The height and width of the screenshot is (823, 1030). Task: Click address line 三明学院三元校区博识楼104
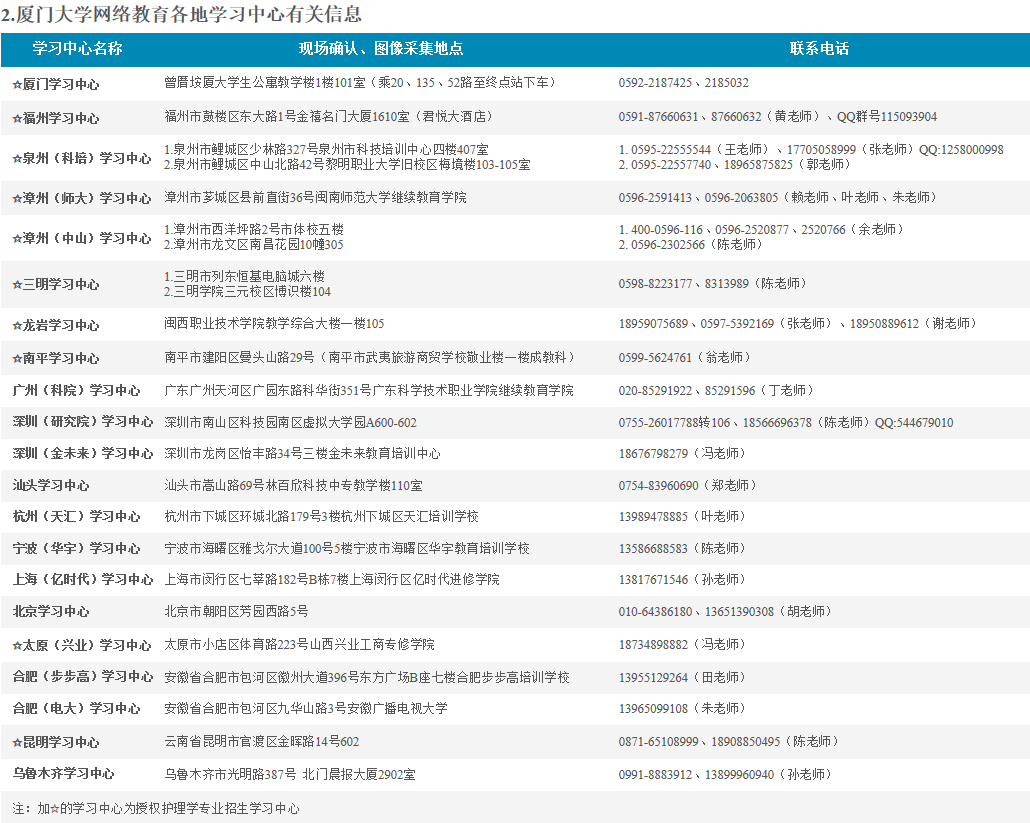248,292
